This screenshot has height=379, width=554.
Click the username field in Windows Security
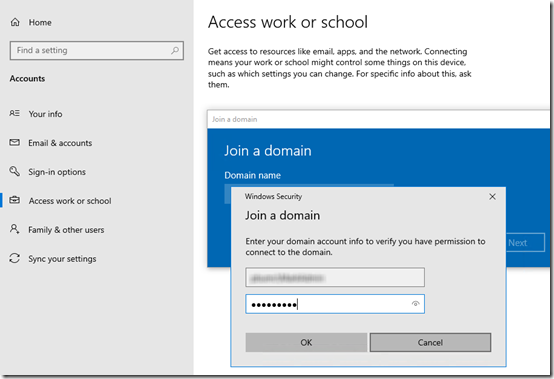(335, 277)
